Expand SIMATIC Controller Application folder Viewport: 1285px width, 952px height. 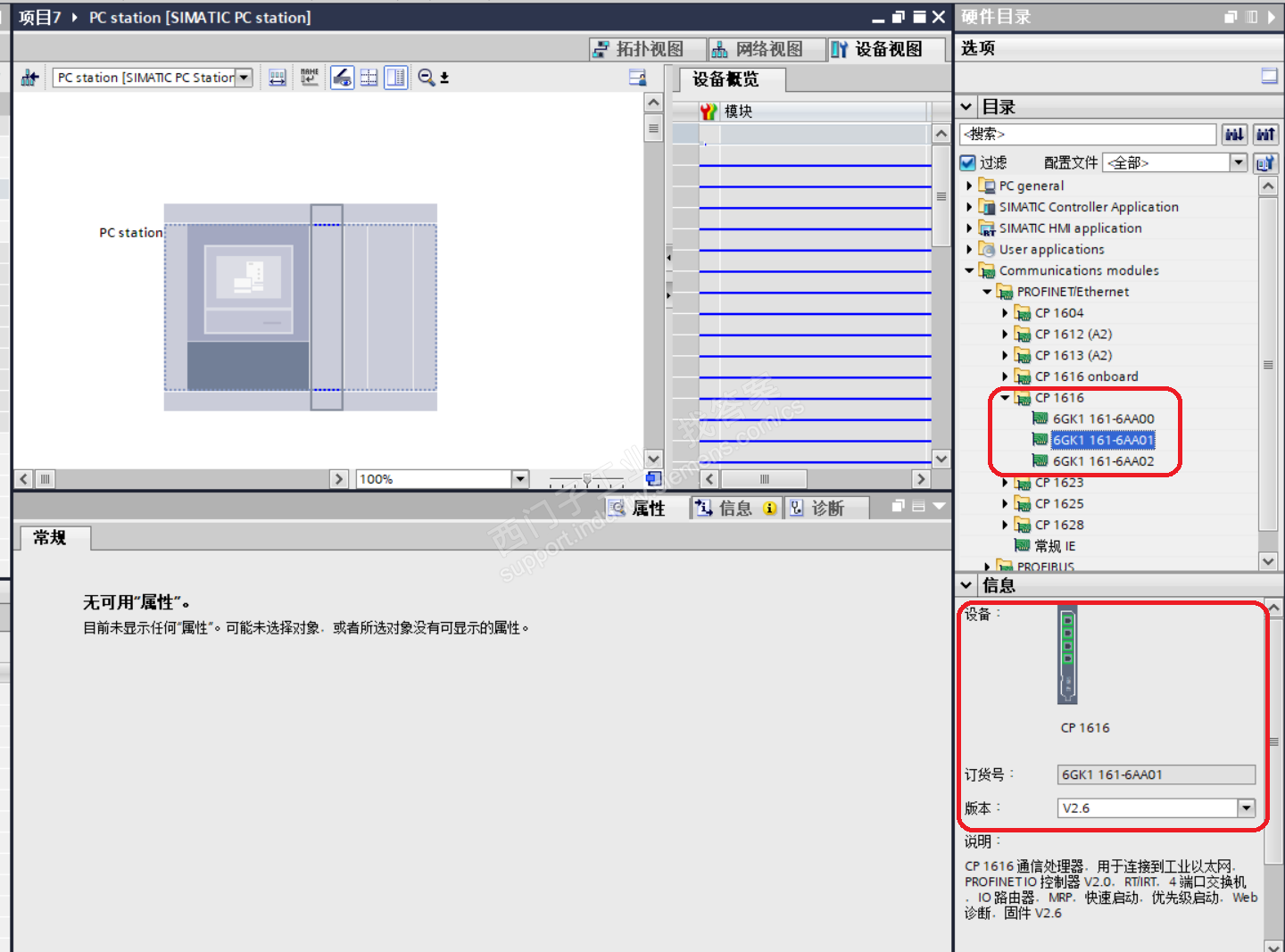[x=969, y=207]
